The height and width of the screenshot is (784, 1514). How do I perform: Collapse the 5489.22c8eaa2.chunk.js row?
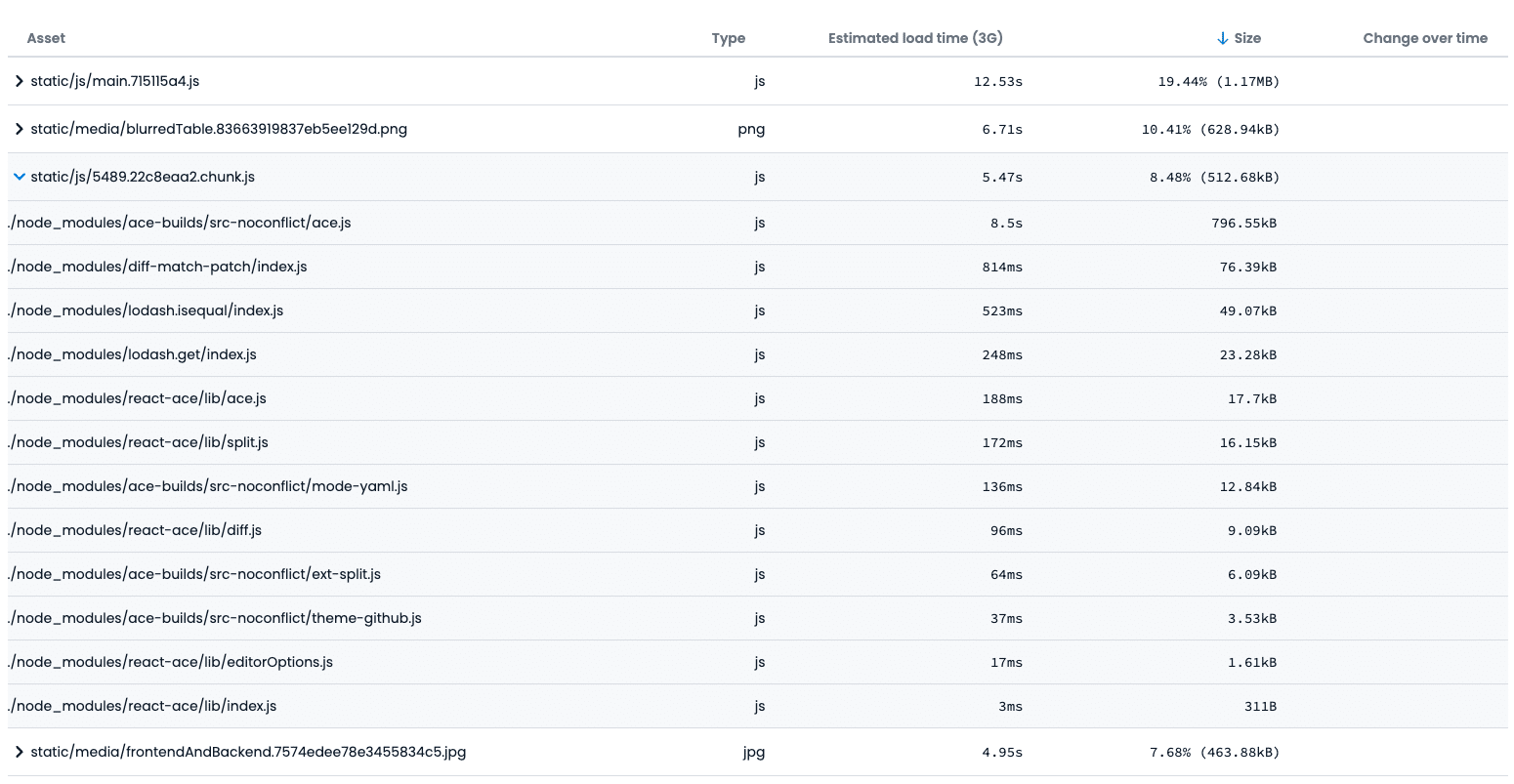(19, 177)
